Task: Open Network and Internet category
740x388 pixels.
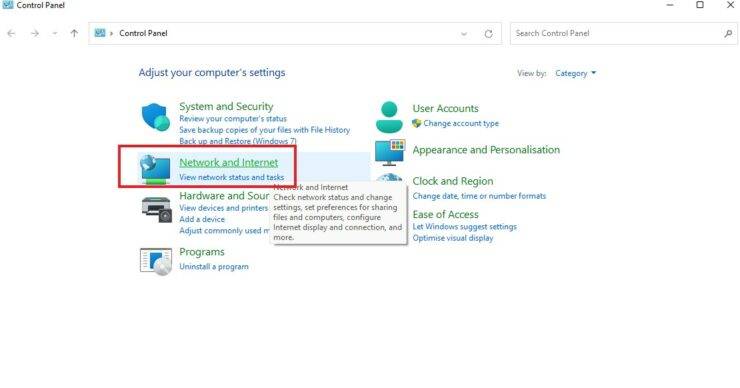Action: coord(228,162)
